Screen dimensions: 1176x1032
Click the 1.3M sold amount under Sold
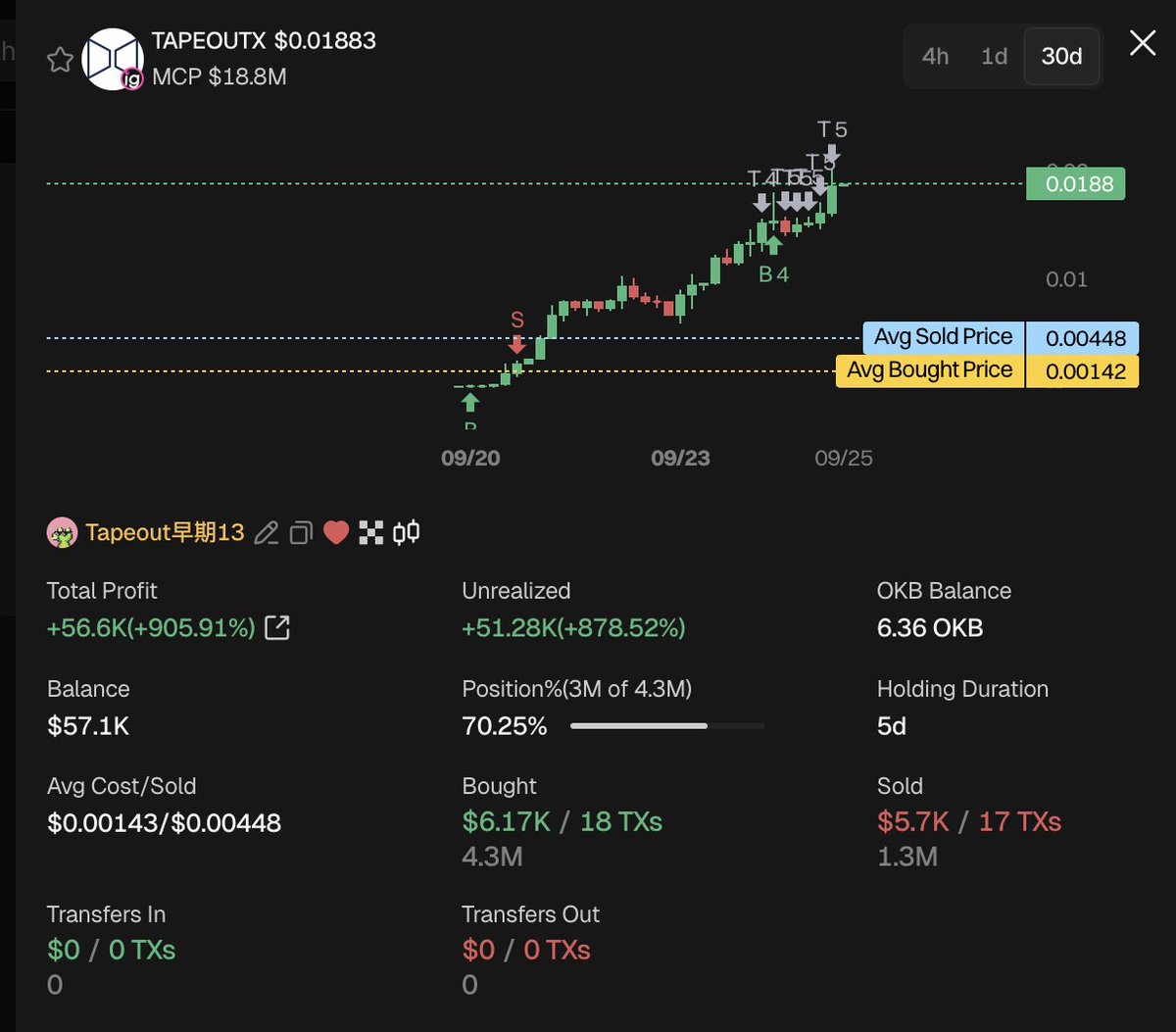(x=907, y=857)
